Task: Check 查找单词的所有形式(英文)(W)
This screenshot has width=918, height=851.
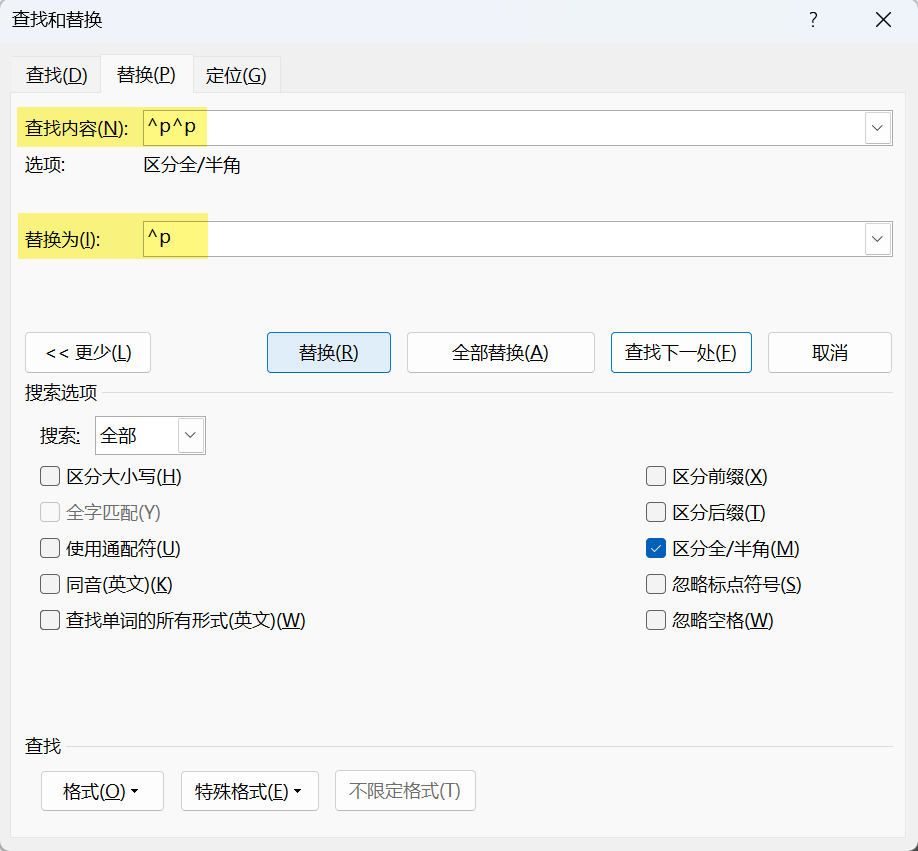Action: click(x=50, y=620)
